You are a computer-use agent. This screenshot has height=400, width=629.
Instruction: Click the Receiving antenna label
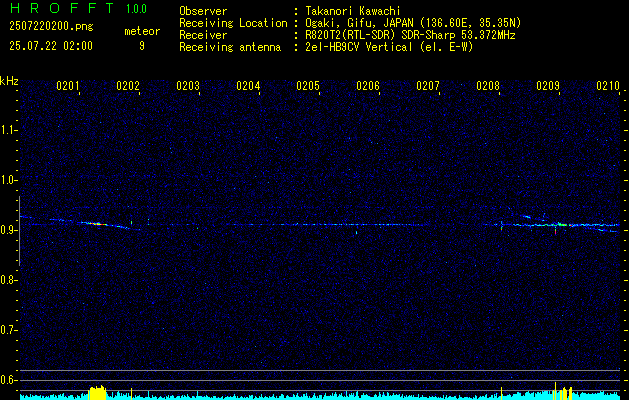[x=230, y=47]
